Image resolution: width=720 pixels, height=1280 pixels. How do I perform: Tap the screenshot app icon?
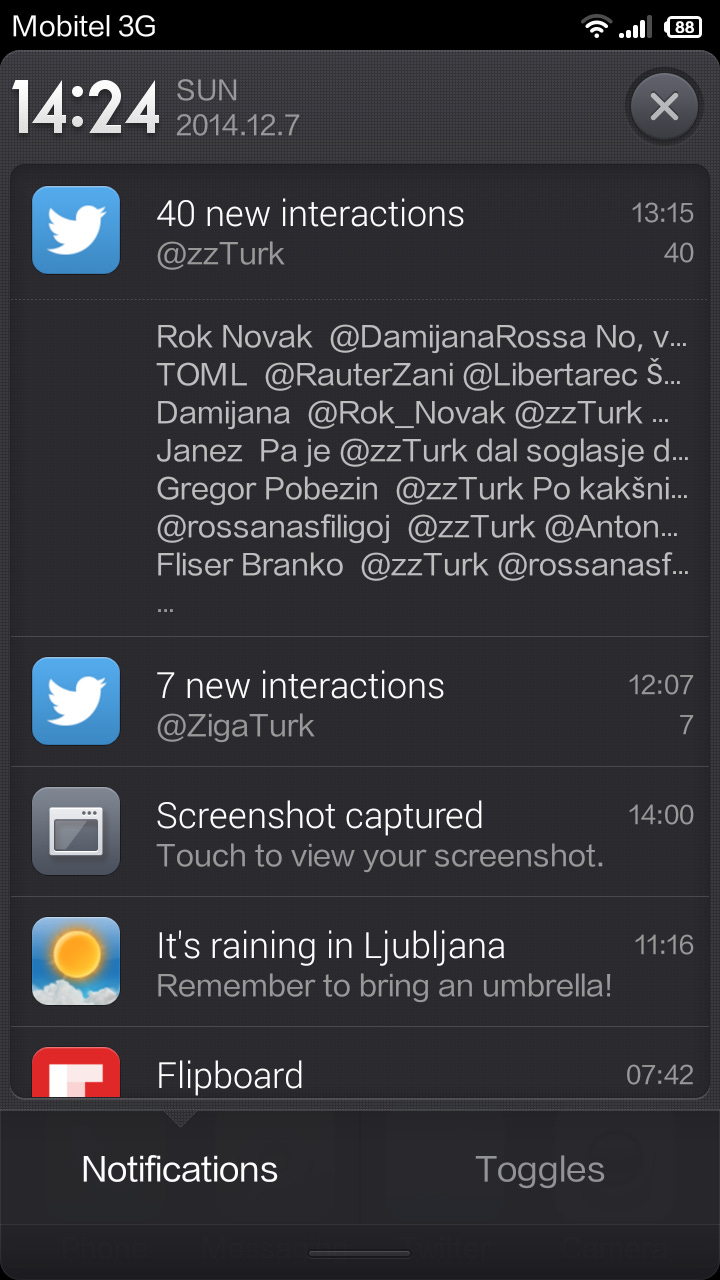(x=76, y=831)
